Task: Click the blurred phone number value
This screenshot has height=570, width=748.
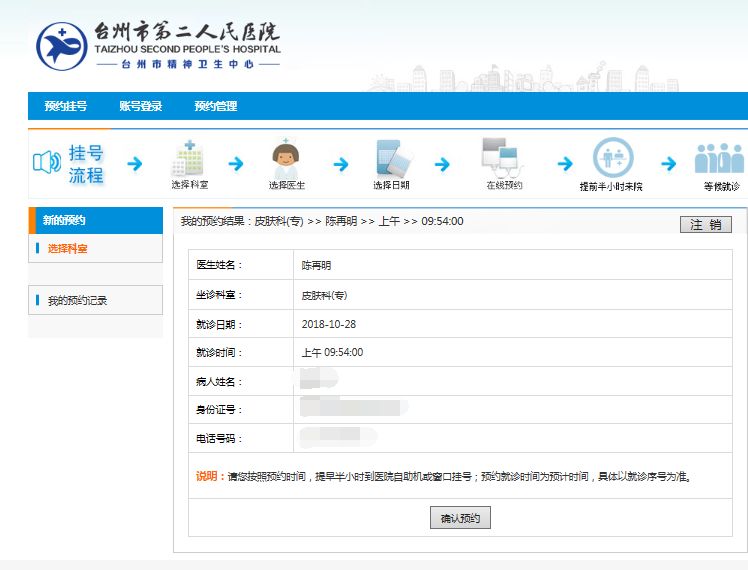Action: [x=338, y=437]
